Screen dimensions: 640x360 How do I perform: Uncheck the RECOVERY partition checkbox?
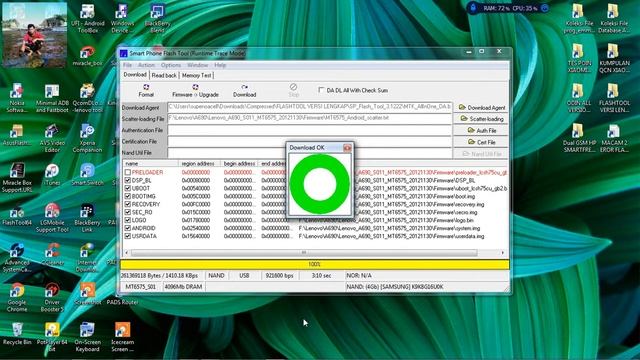[x=128, y=204]
